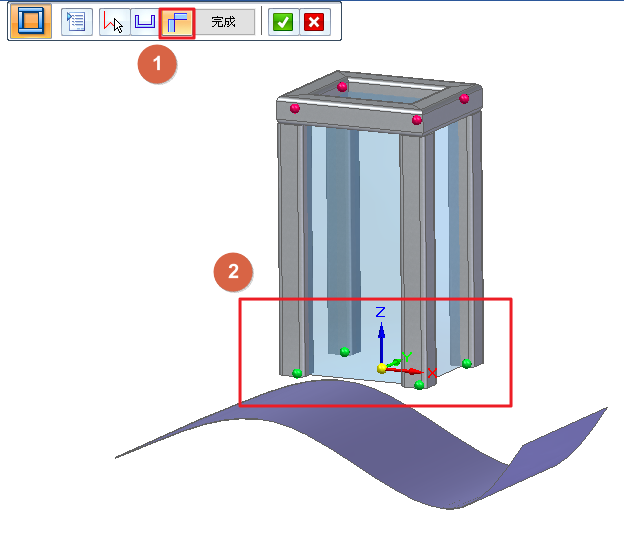Click the yellow origin ball of the triad
This screenshot has height=533, width=624.
(x=382, y=368)
